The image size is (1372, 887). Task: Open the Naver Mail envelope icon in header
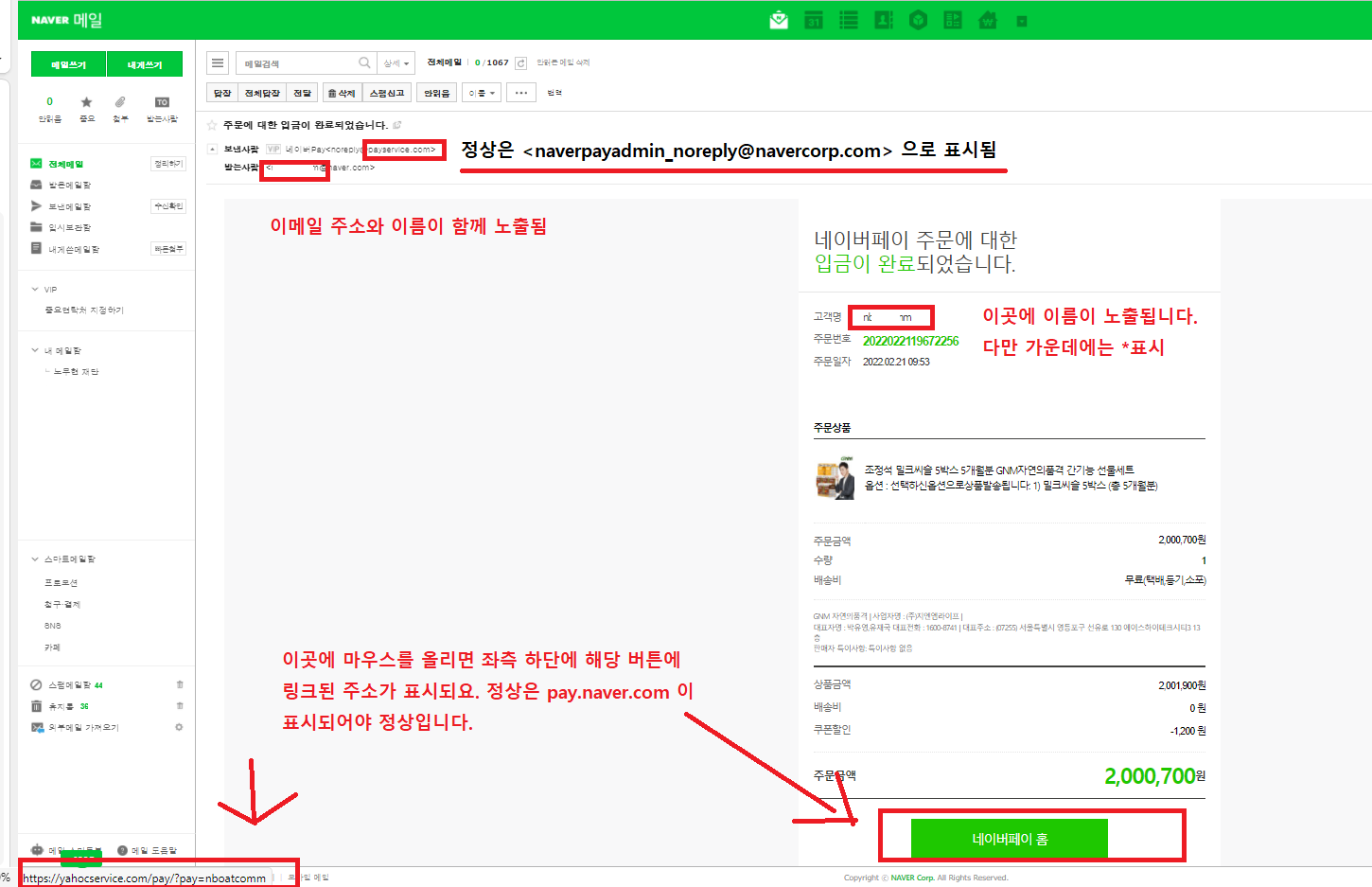(779, 20)
